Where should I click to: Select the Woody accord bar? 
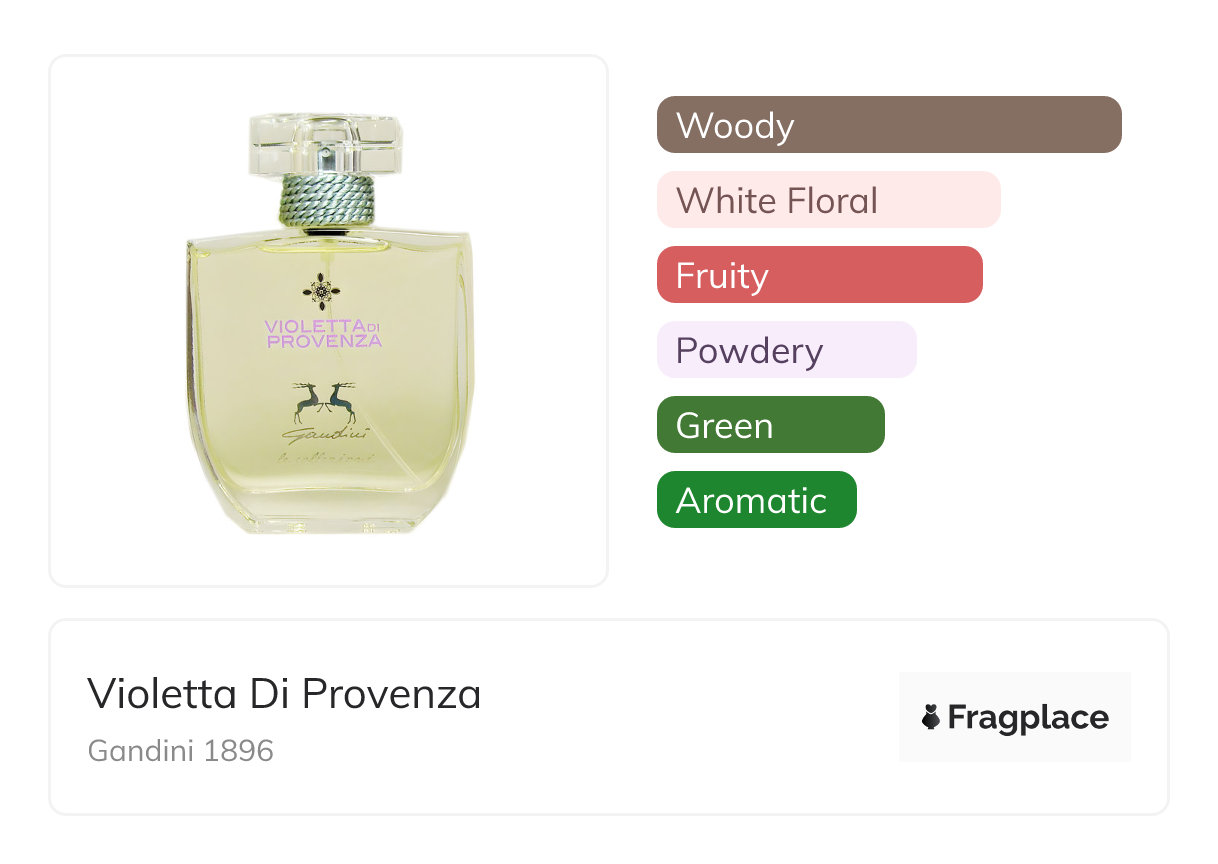pyautogui.click(x=889, y=125)
